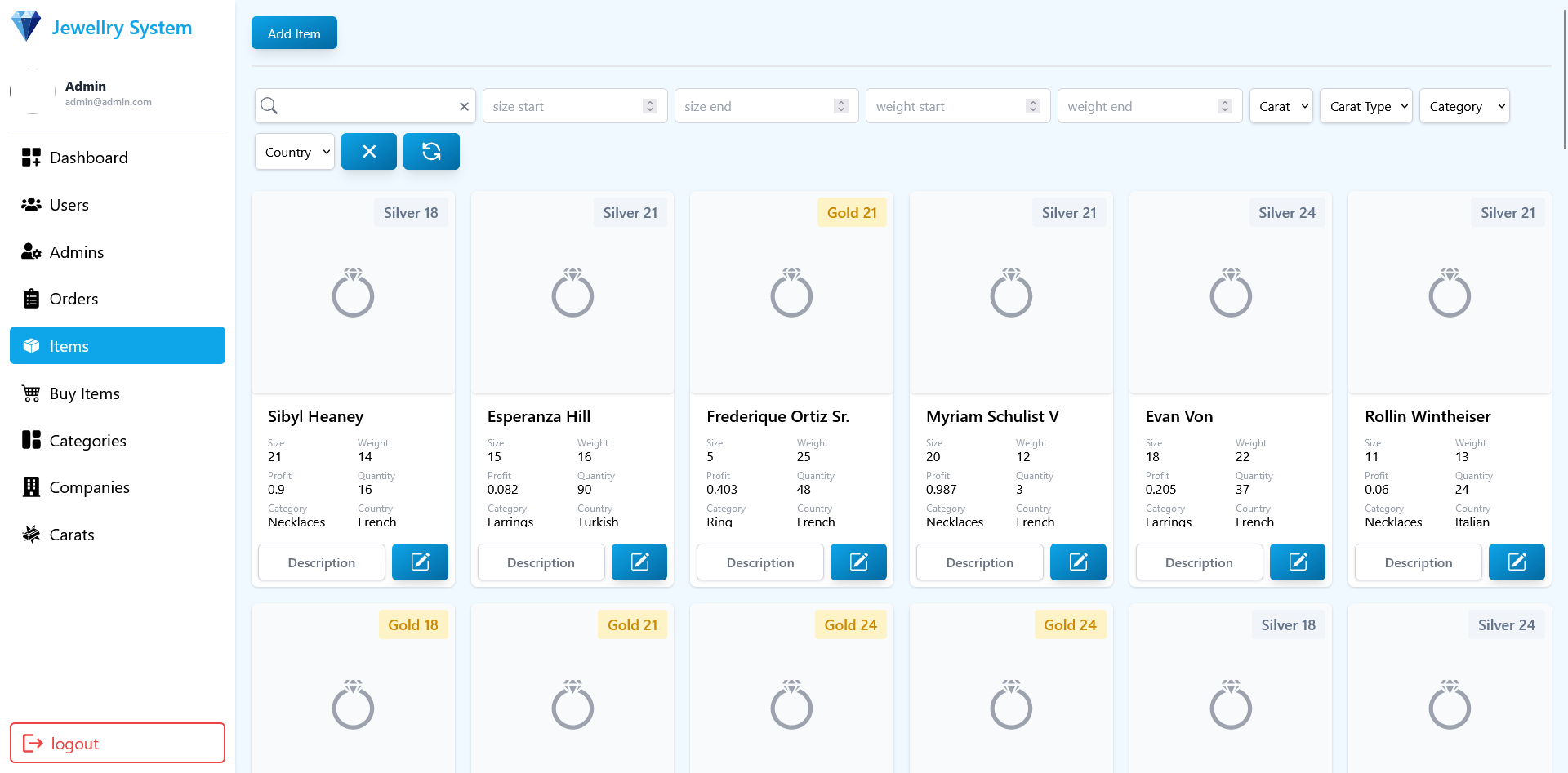Click the edit icon on Sibyl Heaney card
This screenshot has height=773, width=1568.
pos(420,562)
